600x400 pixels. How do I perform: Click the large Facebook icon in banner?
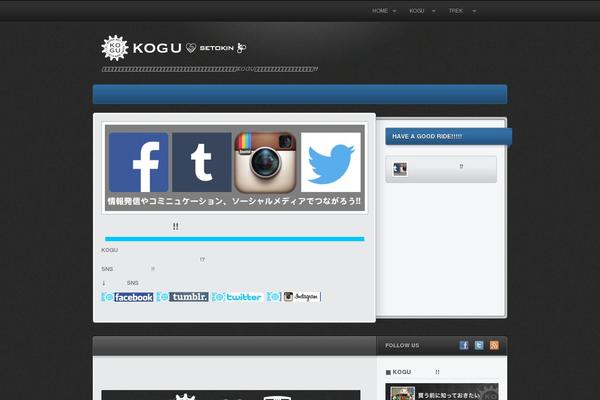pos(139,162)
